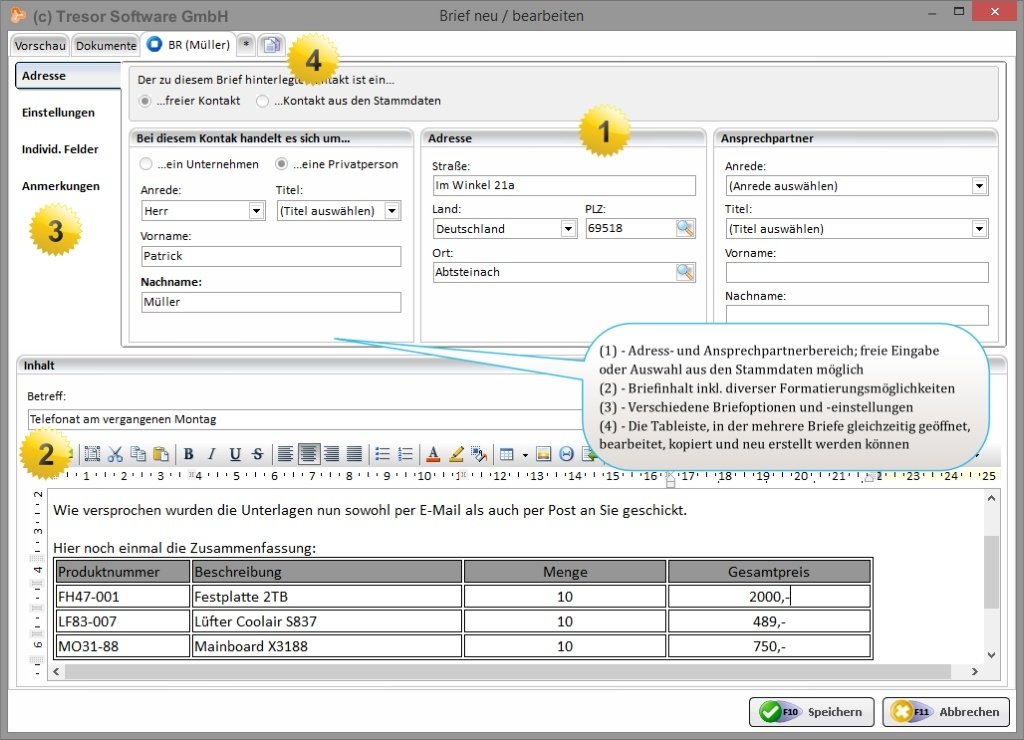Look up the PLZ with the magnifier icon
Screen dimensions: 1024x740
(x=685, y=228)
